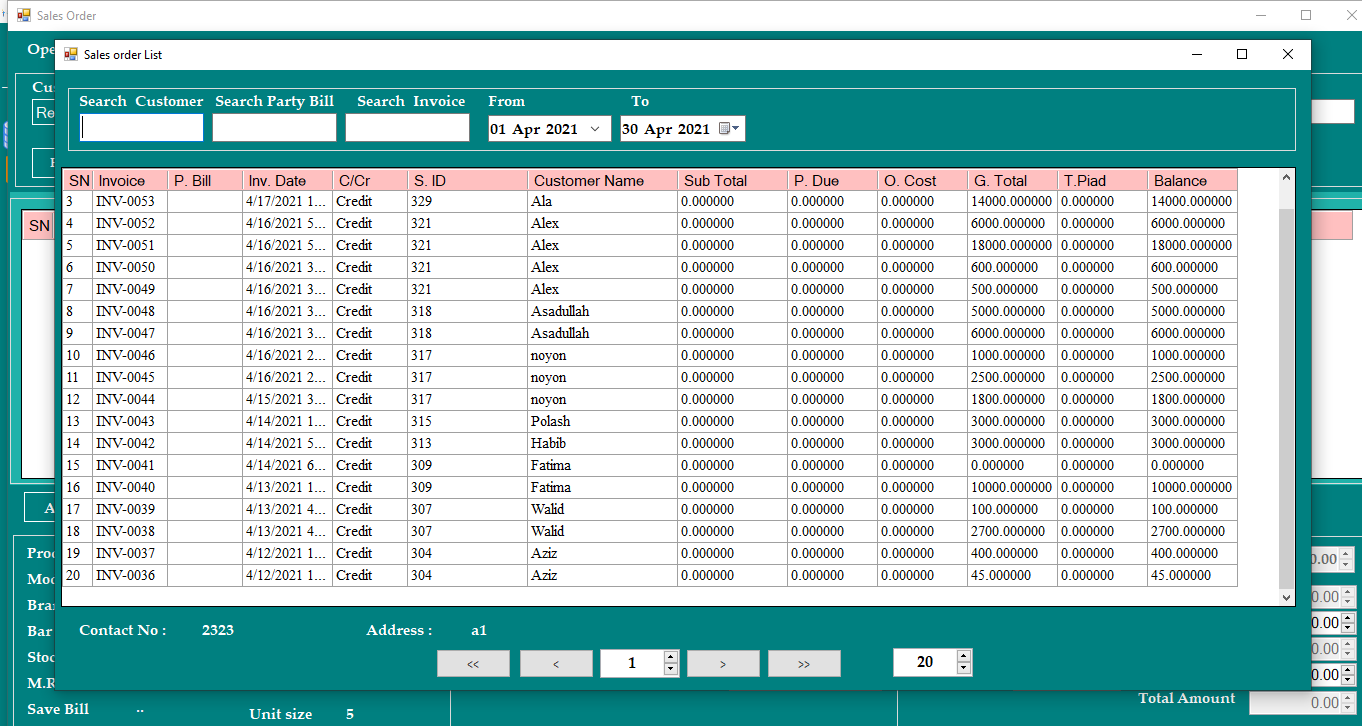Increase the page number stepper
This screenshot has width=1362, height=726.
click(671, 657)
